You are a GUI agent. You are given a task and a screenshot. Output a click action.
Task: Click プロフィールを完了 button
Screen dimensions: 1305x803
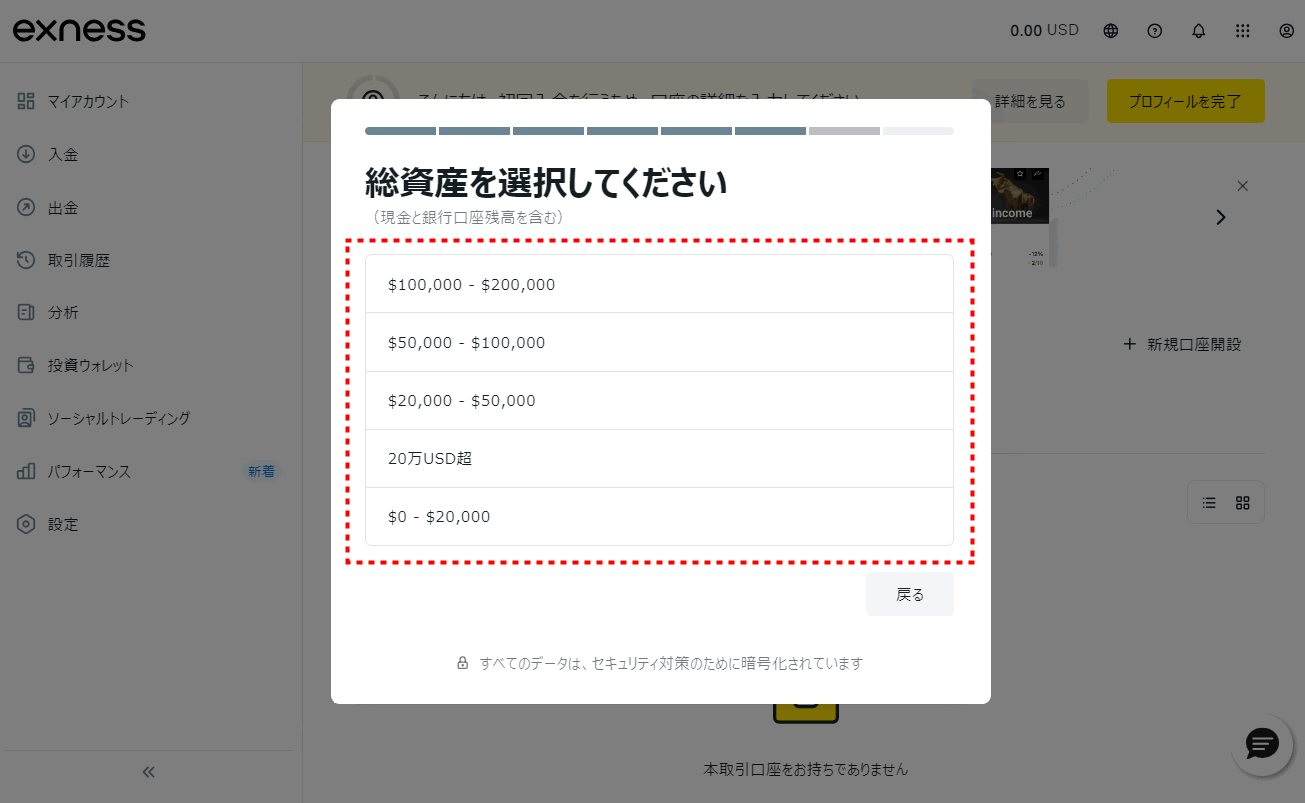(x=1185, y=101)
